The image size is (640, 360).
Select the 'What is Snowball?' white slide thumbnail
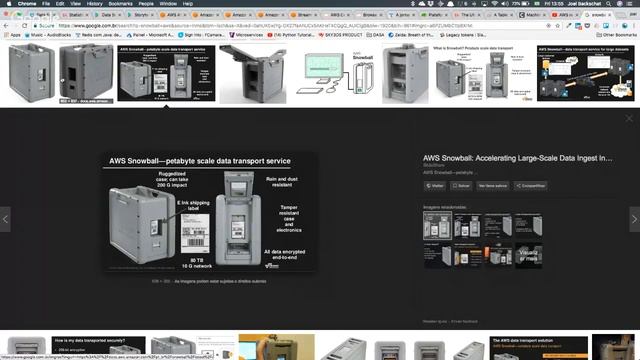483,73
